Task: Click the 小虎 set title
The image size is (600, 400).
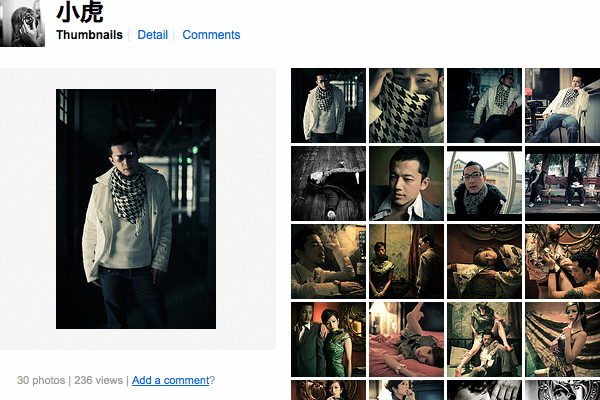Action: tap(80, 12)
